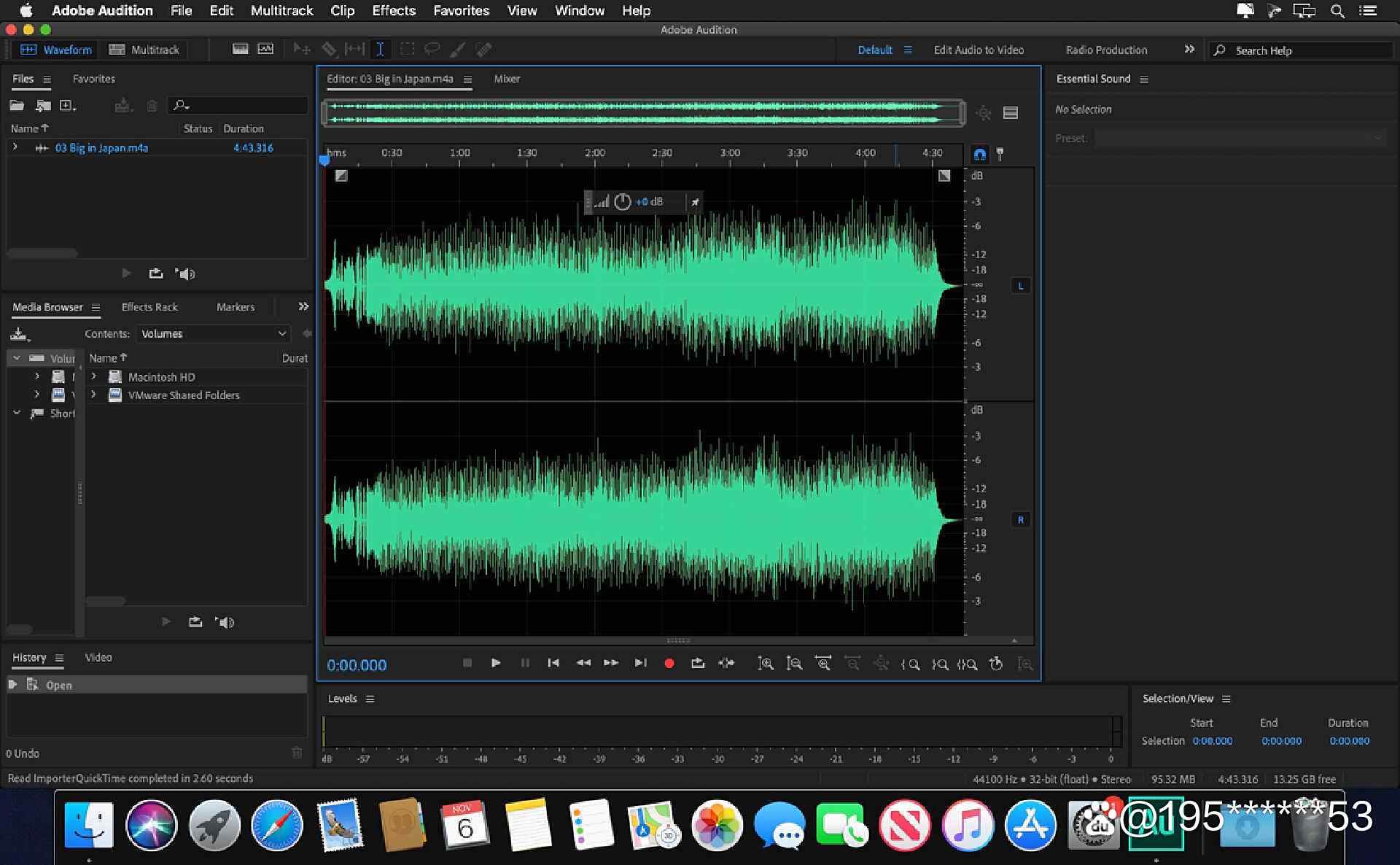Screen dimensions: 1400x865
Task: Toggle the Right channel enable button
Action: [1020, 520]
